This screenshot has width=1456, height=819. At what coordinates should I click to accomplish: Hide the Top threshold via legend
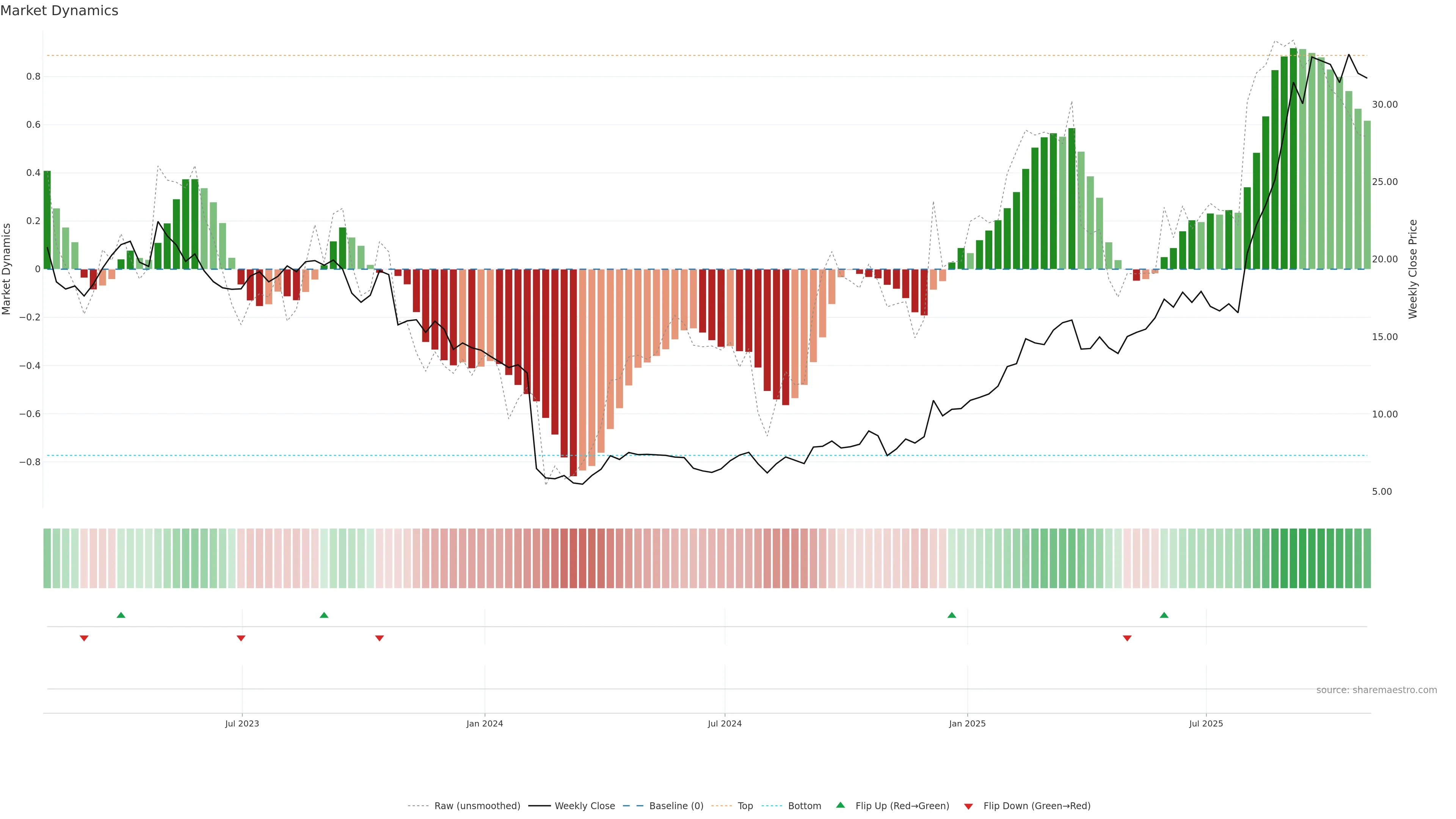coord(745,805)
